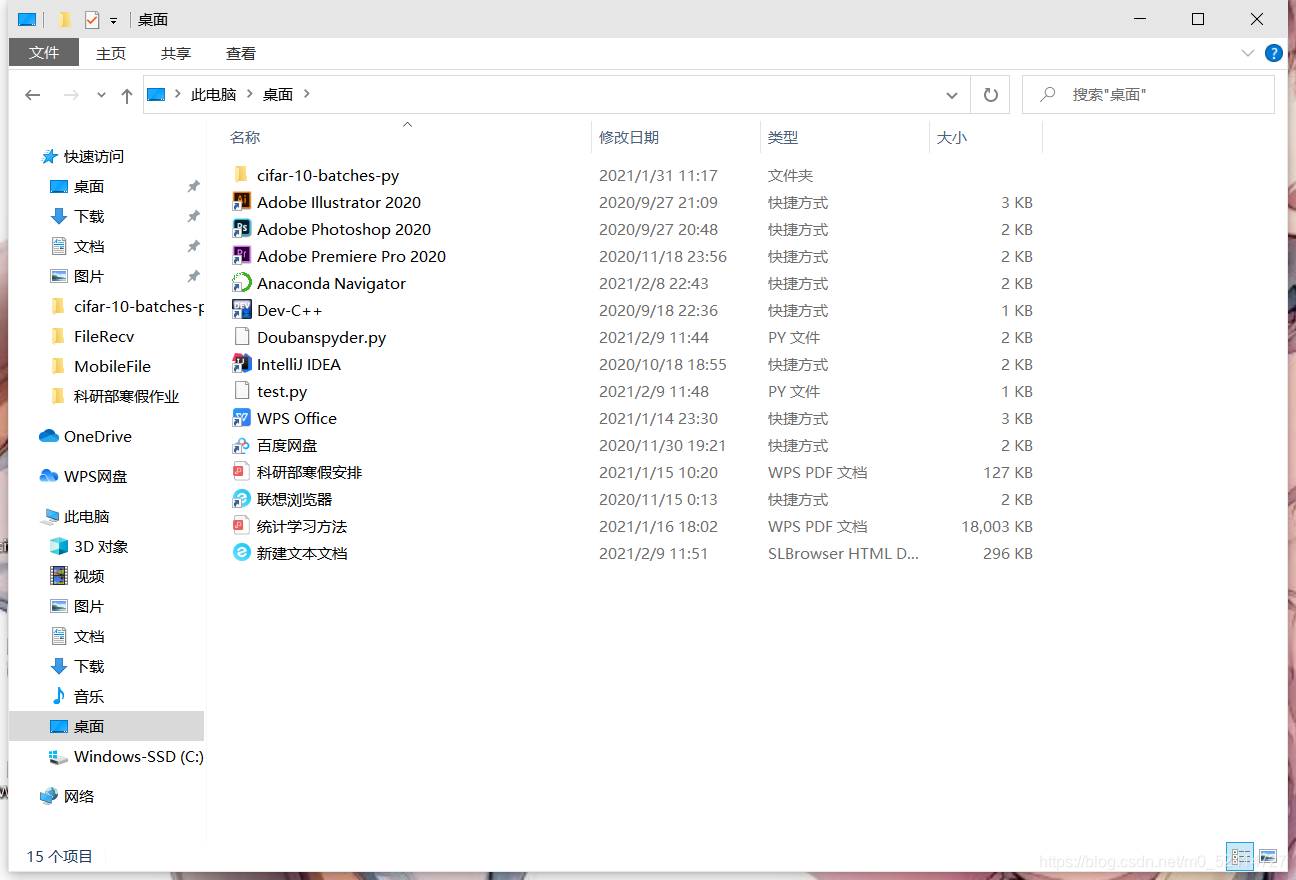Click the properties checkmark icon in title bar
The image size is (1296, 880).
tap(91, 20)
